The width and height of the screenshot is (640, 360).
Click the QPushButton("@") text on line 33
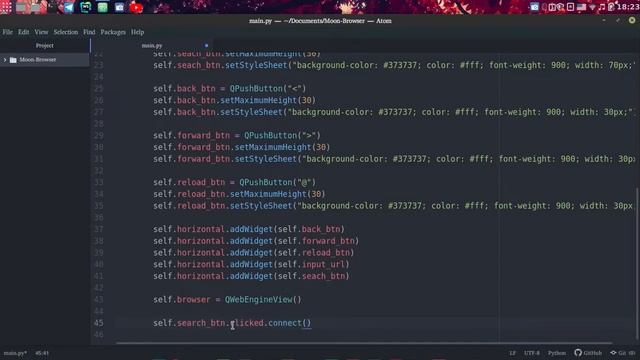278,182
